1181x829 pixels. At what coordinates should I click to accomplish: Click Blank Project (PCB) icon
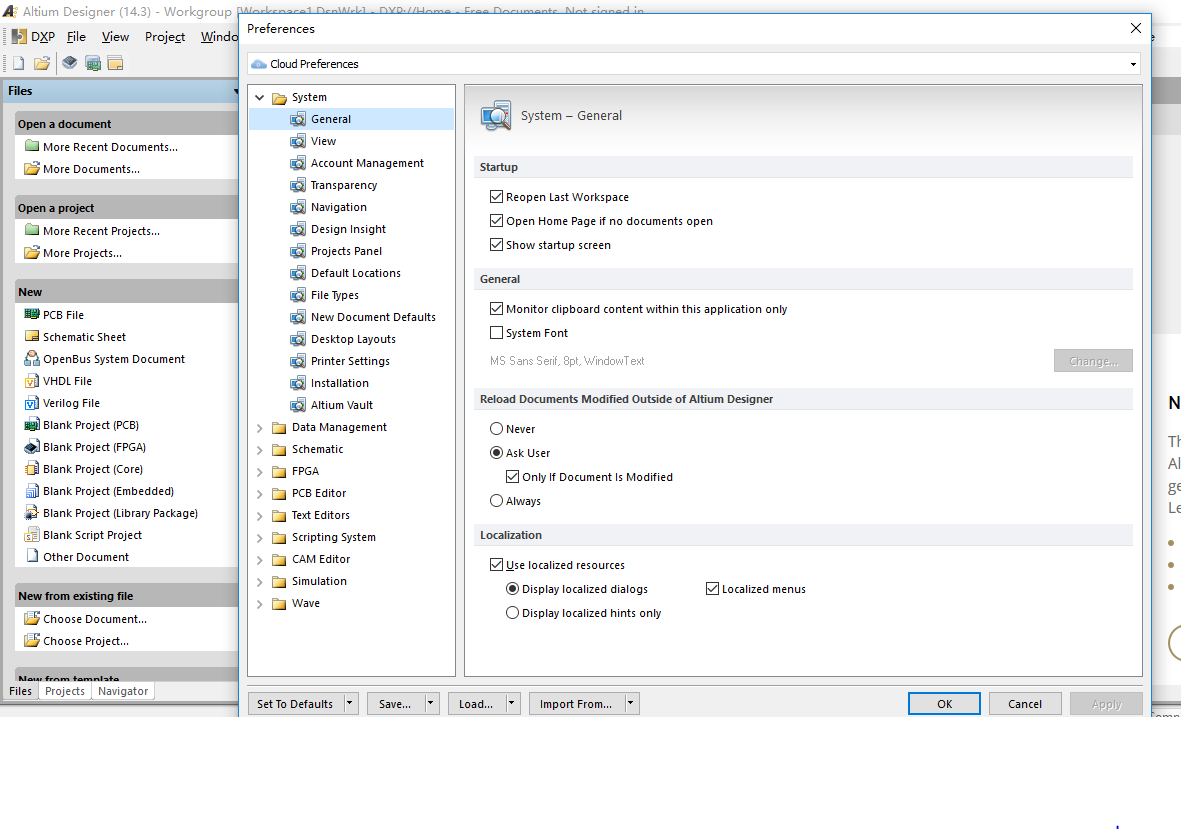(32, 425)
